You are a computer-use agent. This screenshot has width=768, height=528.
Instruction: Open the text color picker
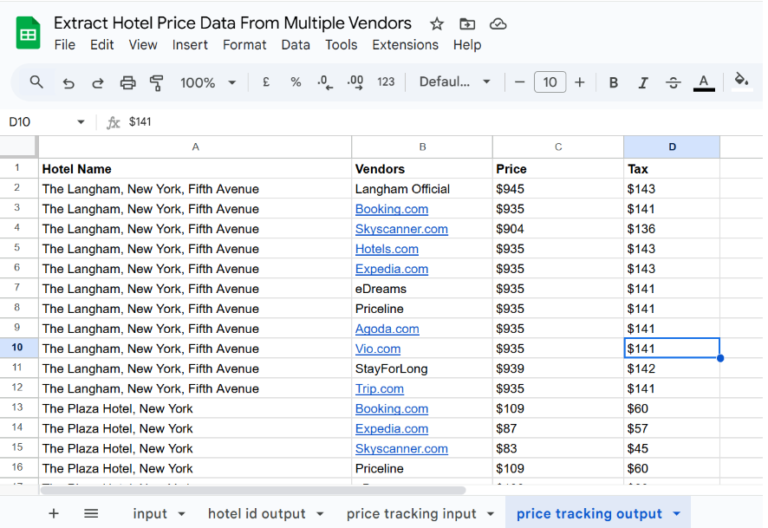[x=704, y=83]
